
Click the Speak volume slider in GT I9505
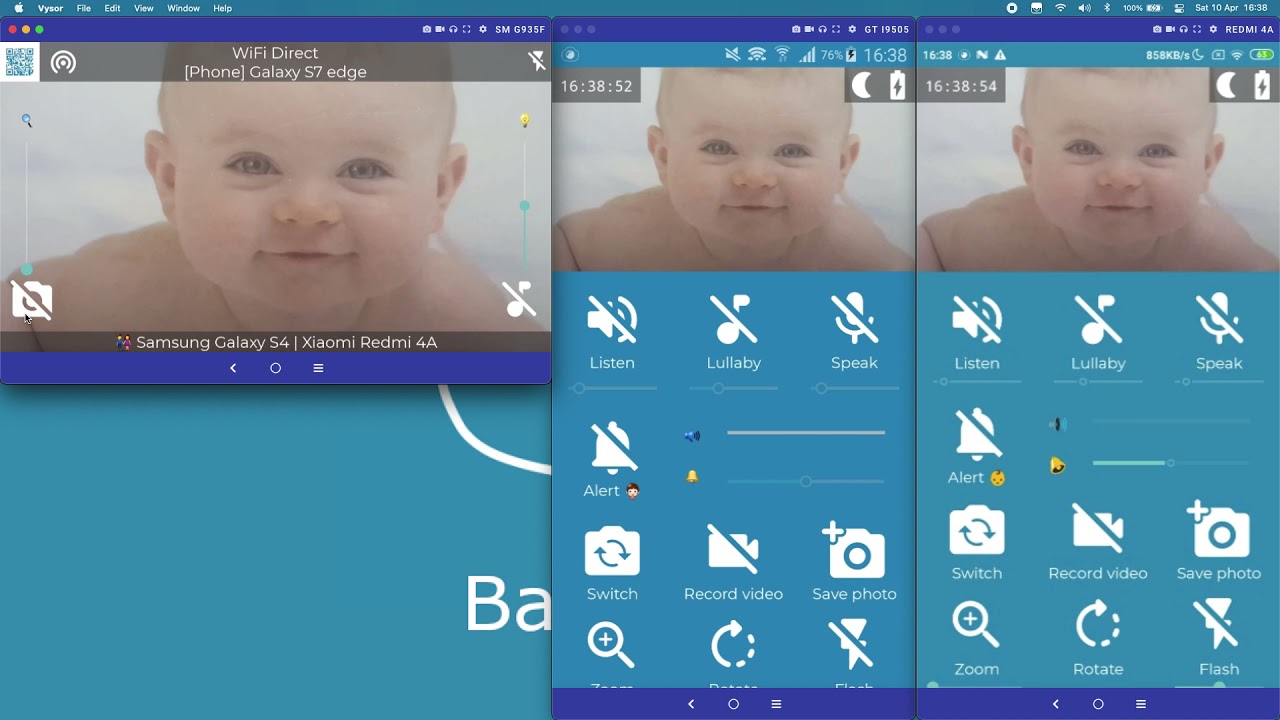click(x=855, y=388)
